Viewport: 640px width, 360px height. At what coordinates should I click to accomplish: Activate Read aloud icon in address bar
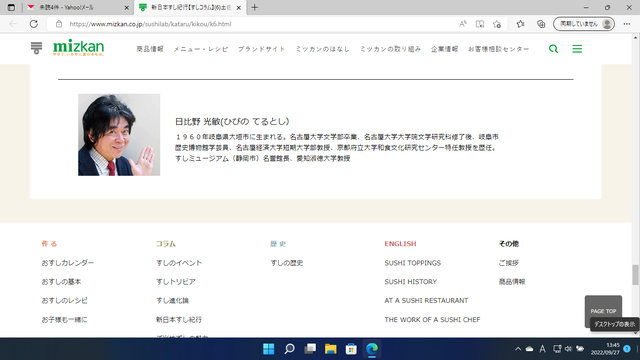pos(462,24)
